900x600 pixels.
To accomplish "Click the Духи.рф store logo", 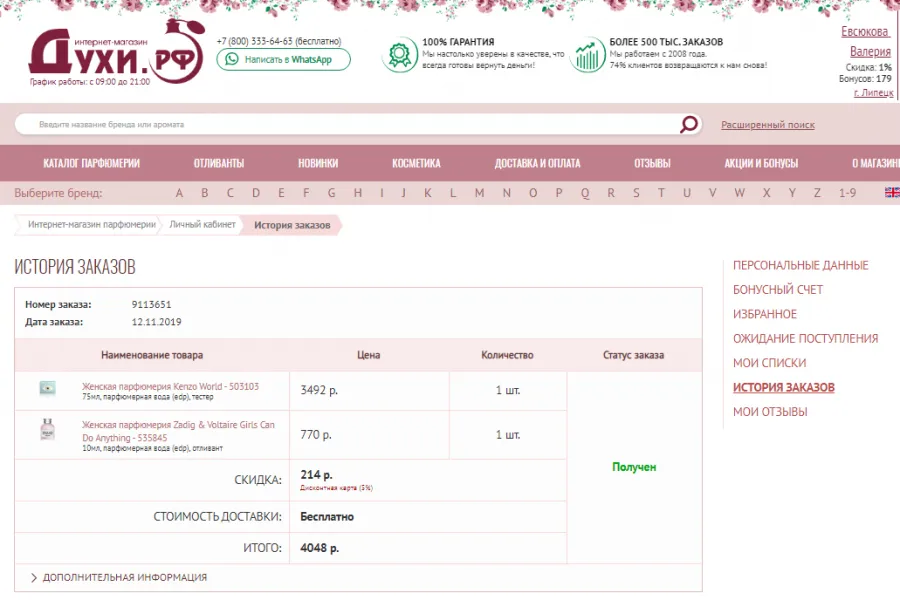I will 117,53.
